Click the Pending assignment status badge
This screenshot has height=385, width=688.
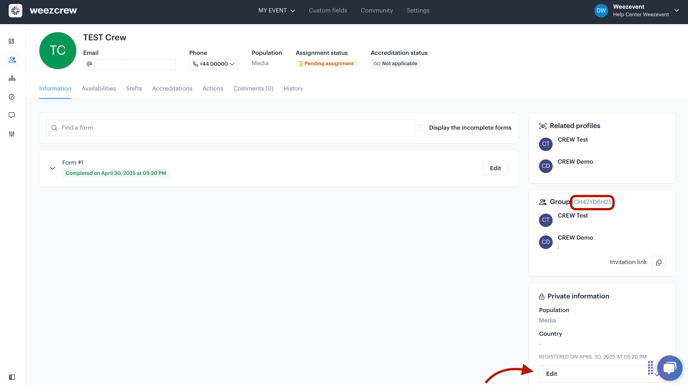[326, 64]
